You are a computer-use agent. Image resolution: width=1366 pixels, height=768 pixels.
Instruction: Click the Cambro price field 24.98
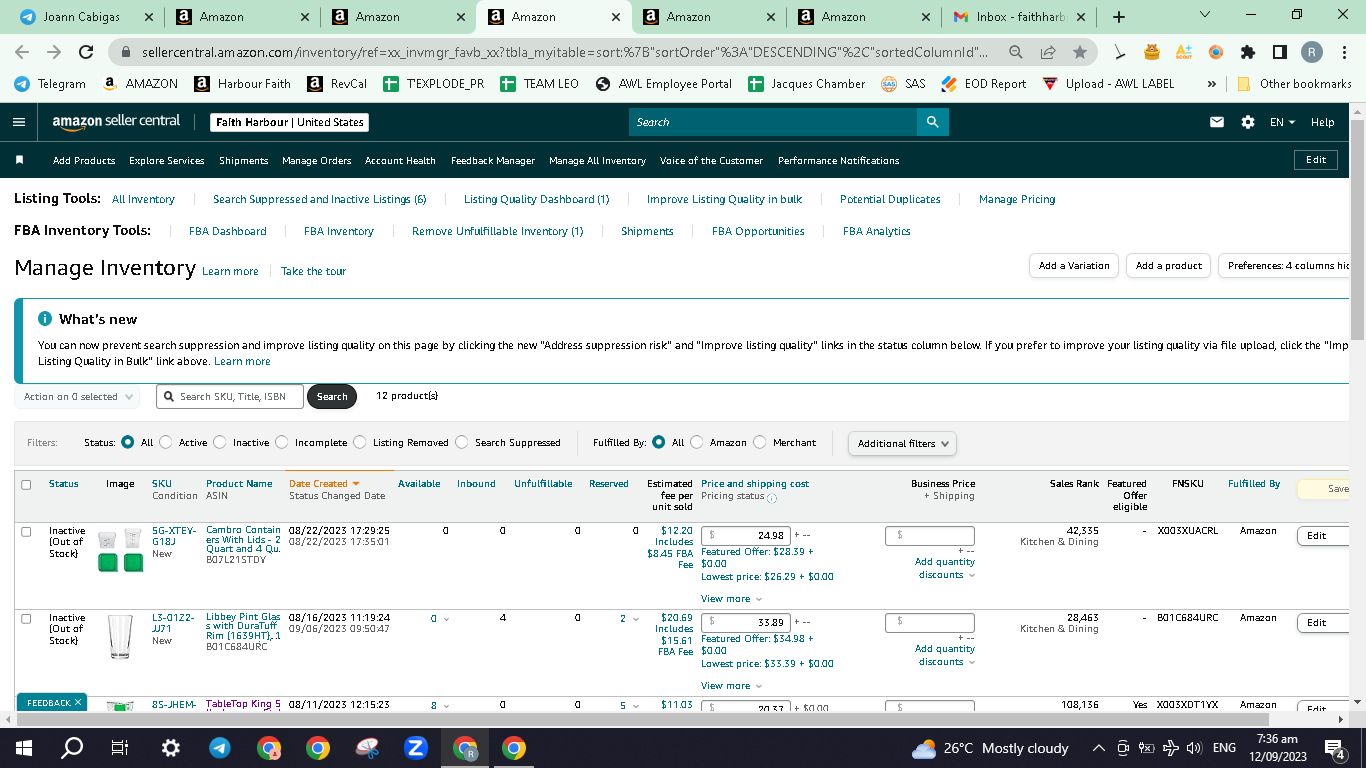(746, 536)
